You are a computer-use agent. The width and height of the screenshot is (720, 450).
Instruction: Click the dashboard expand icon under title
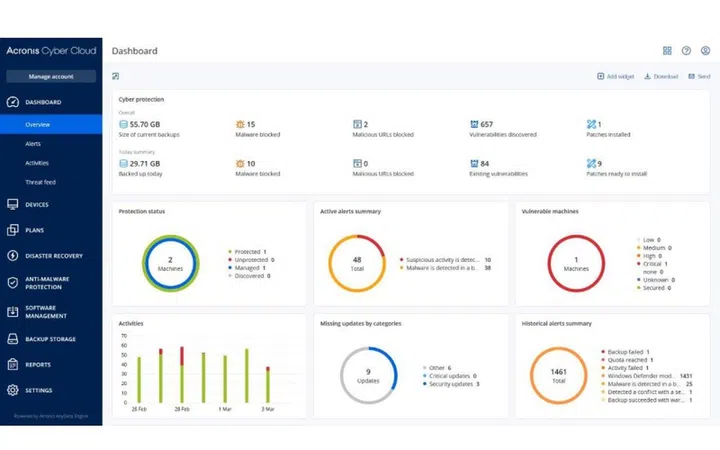click(x=116, y=76)
